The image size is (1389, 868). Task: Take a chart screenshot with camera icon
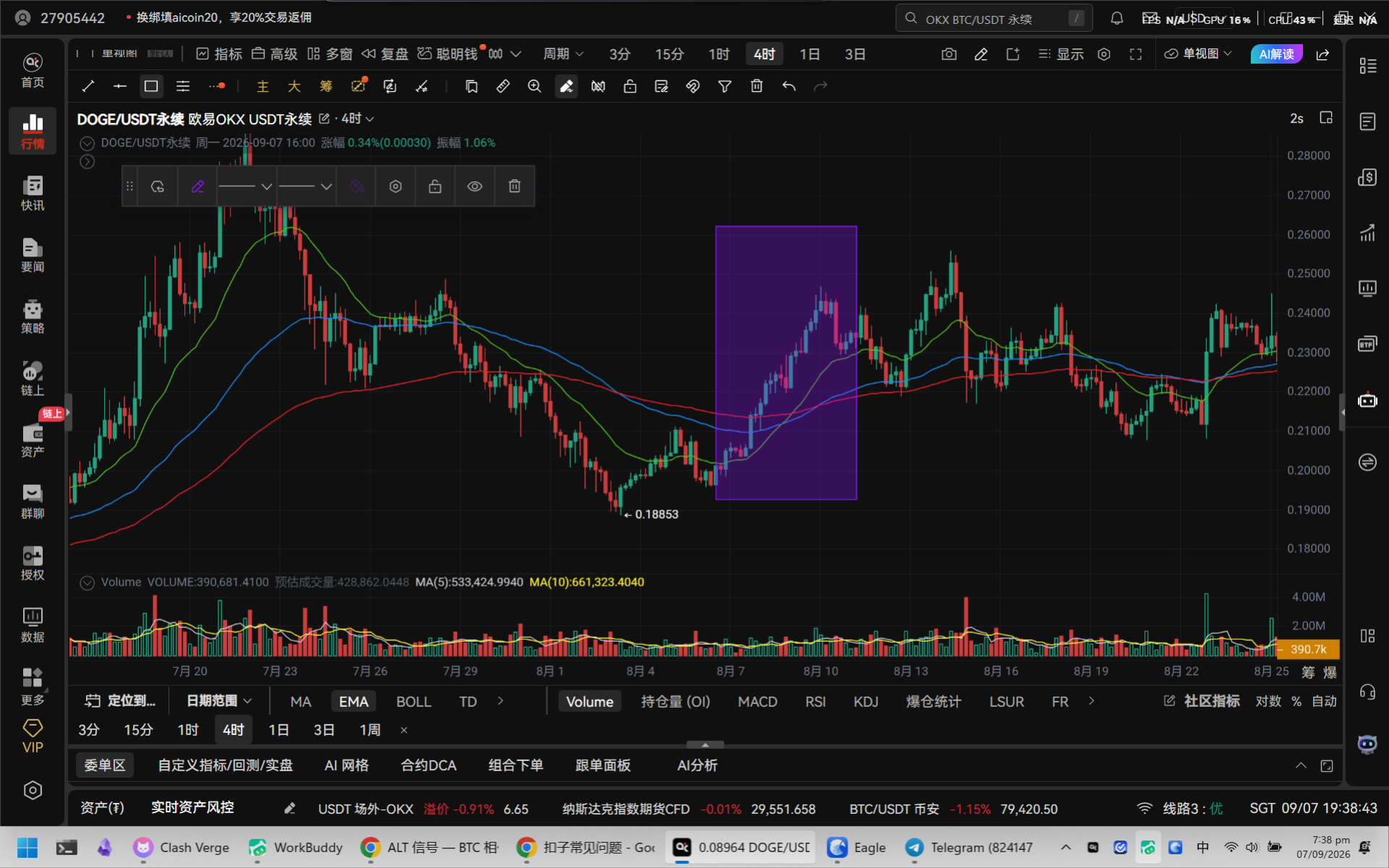[x=949, y=54]
